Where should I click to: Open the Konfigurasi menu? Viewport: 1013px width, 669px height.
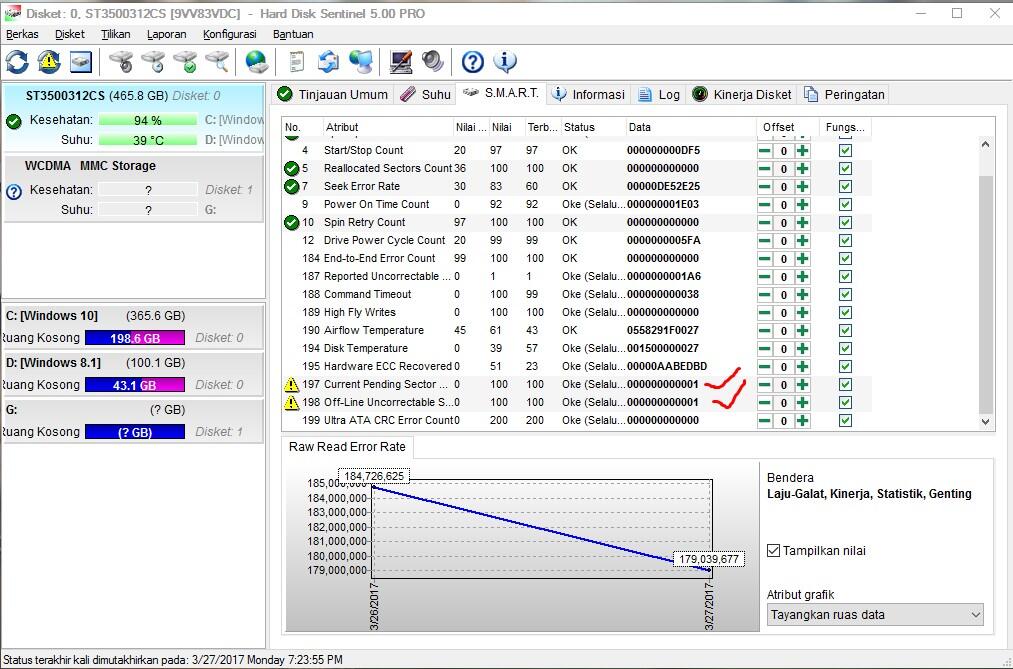(230, 34)
